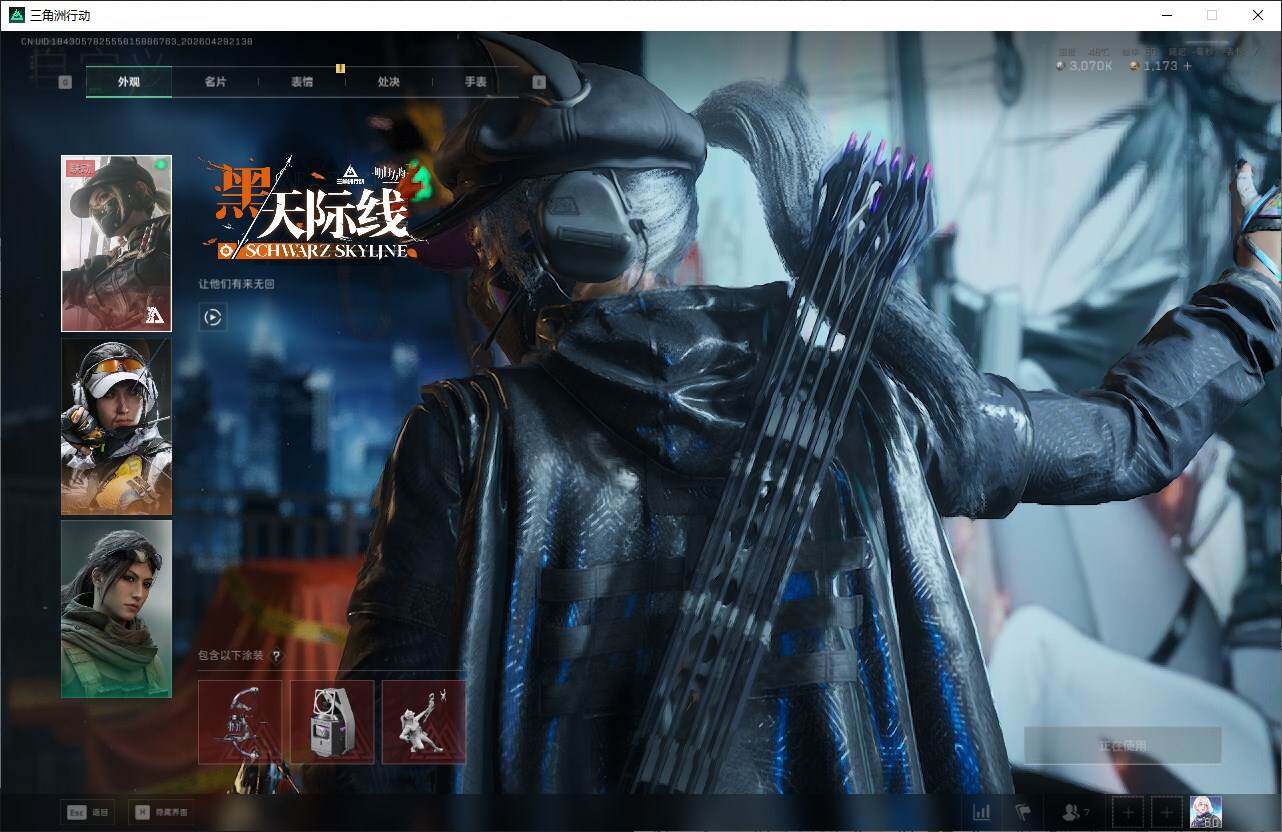Play the 黑天际线 skin preview video
1282x832 pixels.
click(x=212, y=318)
